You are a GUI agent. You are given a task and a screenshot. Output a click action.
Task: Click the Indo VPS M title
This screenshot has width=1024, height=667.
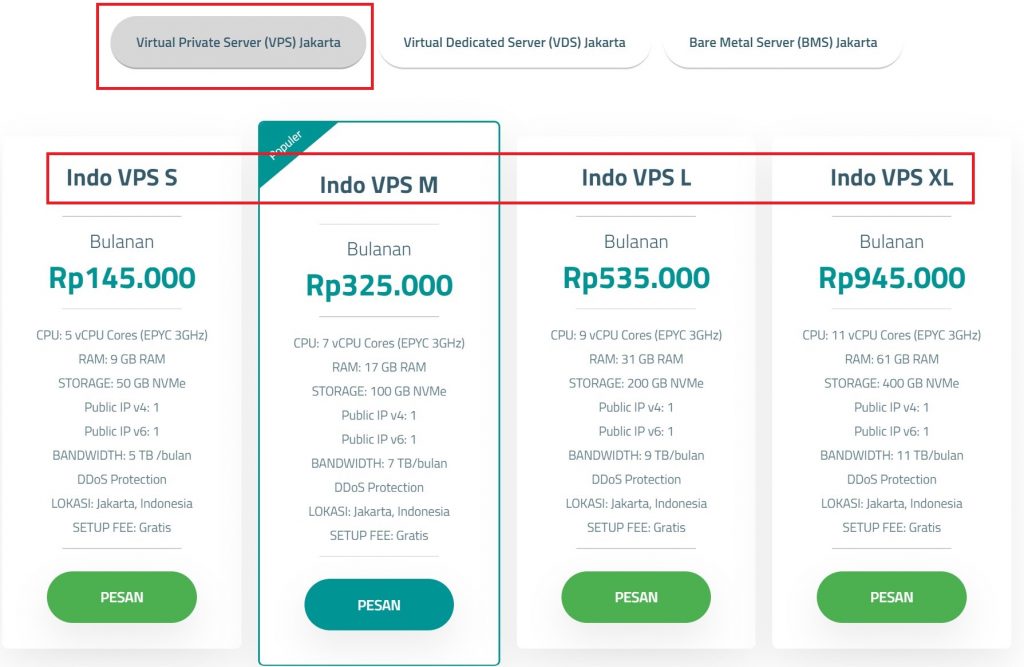point(379,185)
